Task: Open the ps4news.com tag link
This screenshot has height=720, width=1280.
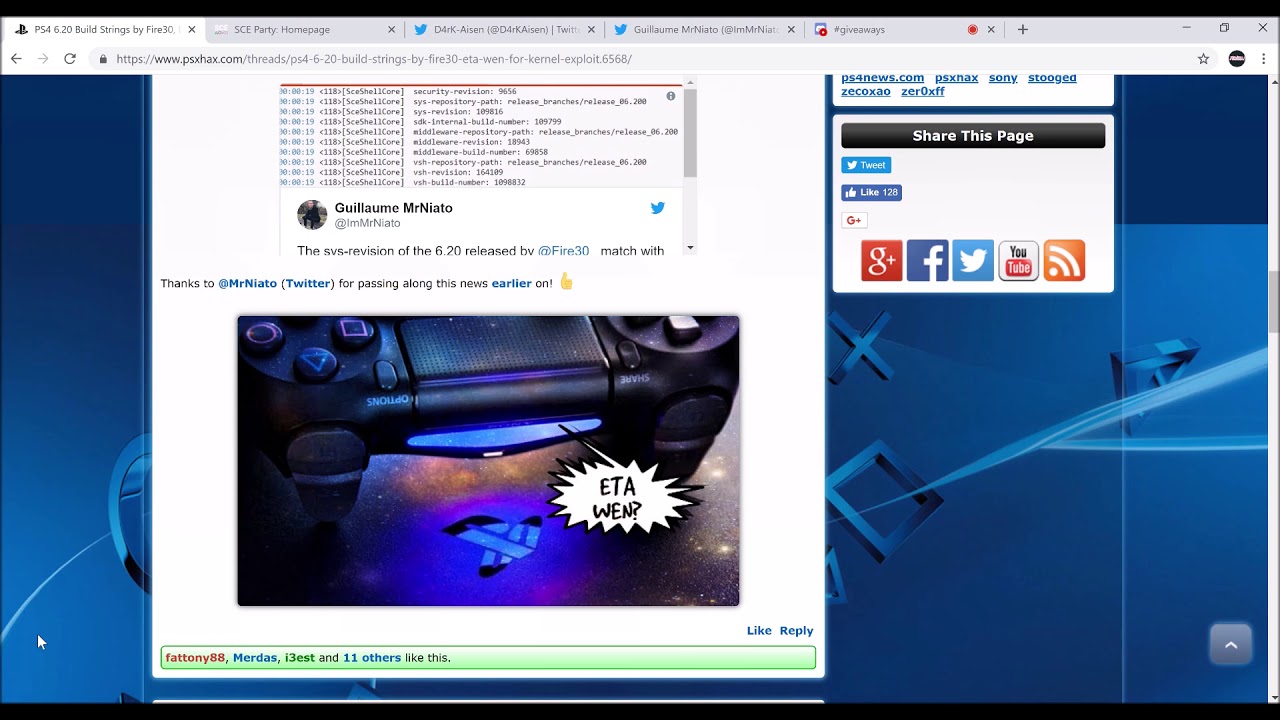Action: [x=882, y=78]
